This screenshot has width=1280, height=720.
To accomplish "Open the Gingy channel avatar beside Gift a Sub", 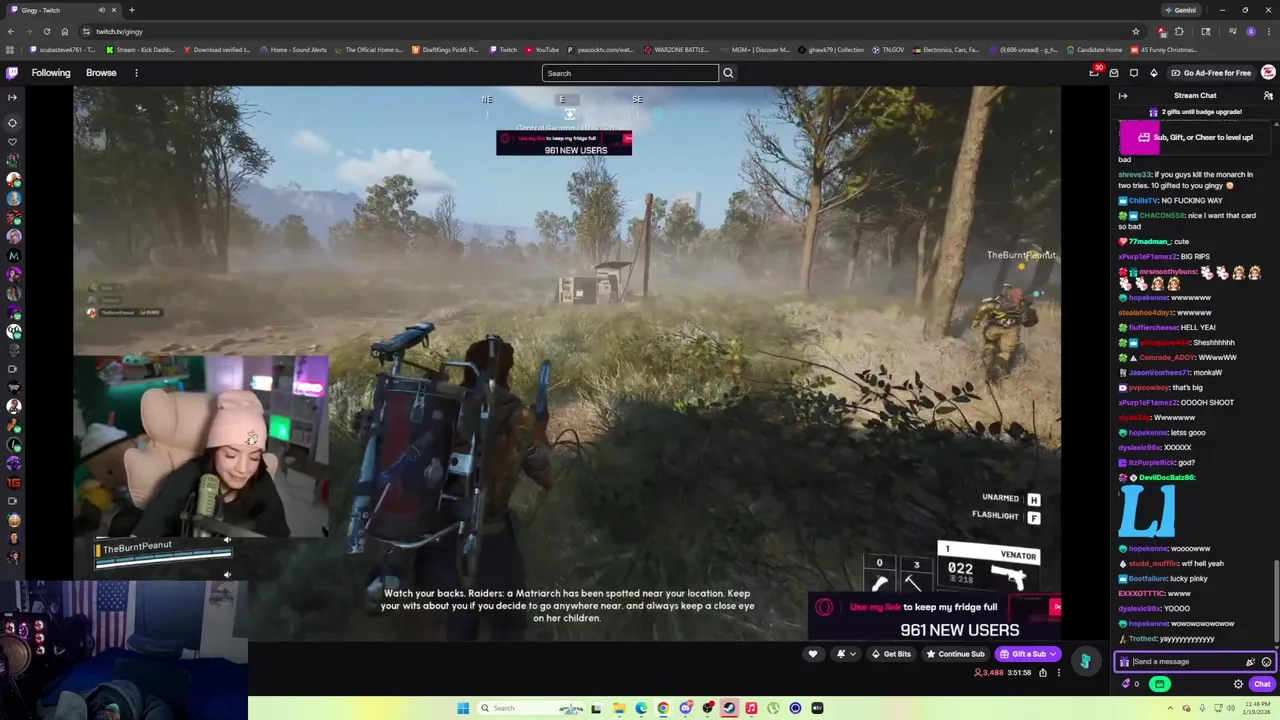I will tap(1085, 660).
